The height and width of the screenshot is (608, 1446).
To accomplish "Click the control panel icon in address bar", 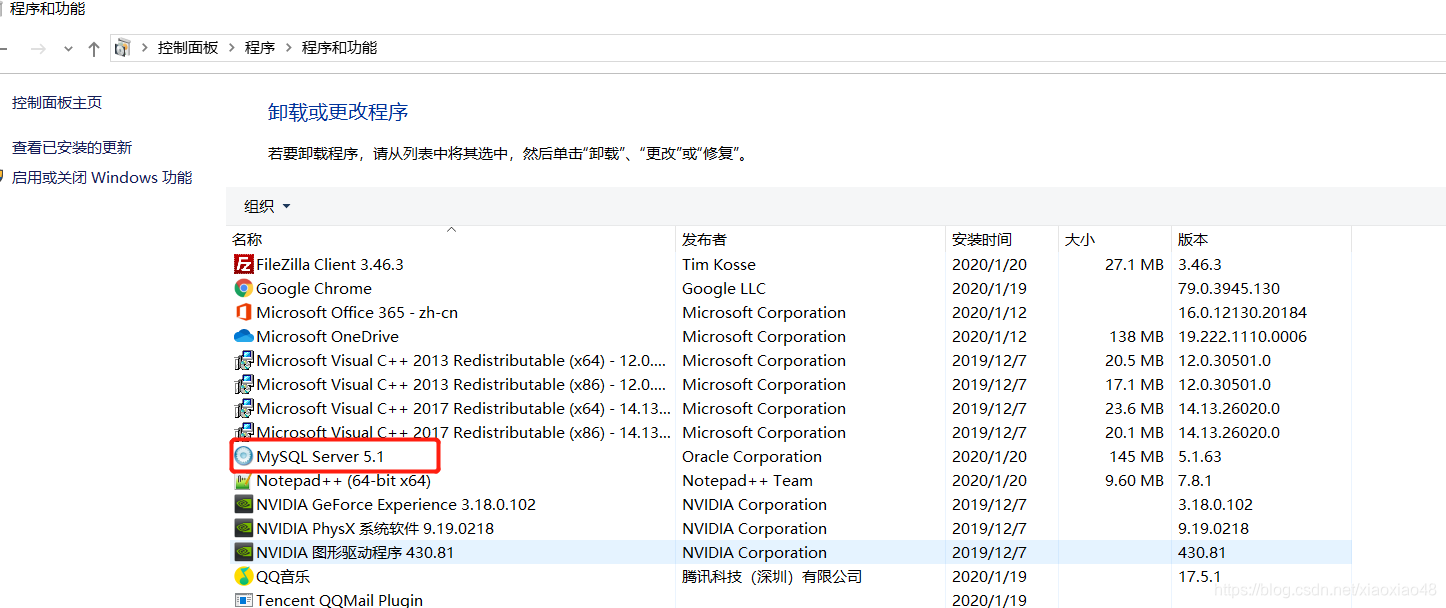I will tap(122, 48).
